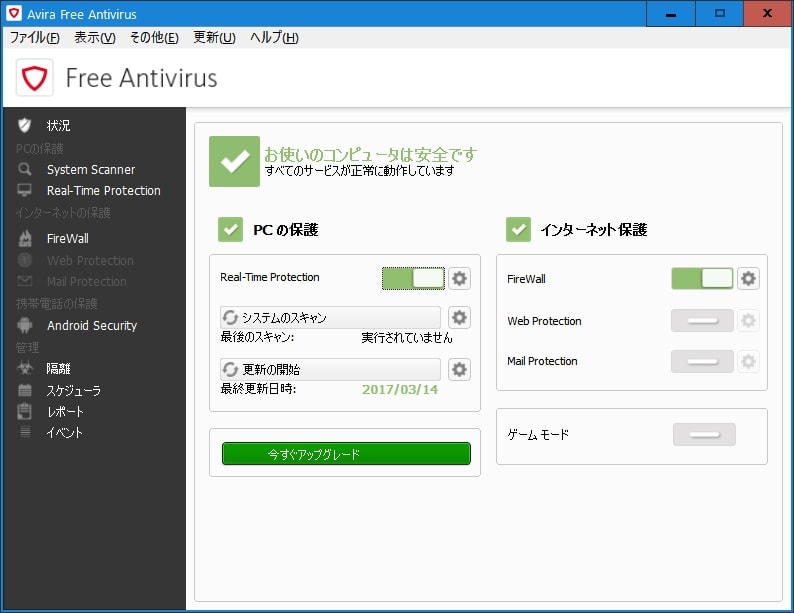This screenshot has height=613, width=794.
Task: Open the 更新(U) menu
Action: (x=214, y=38)
